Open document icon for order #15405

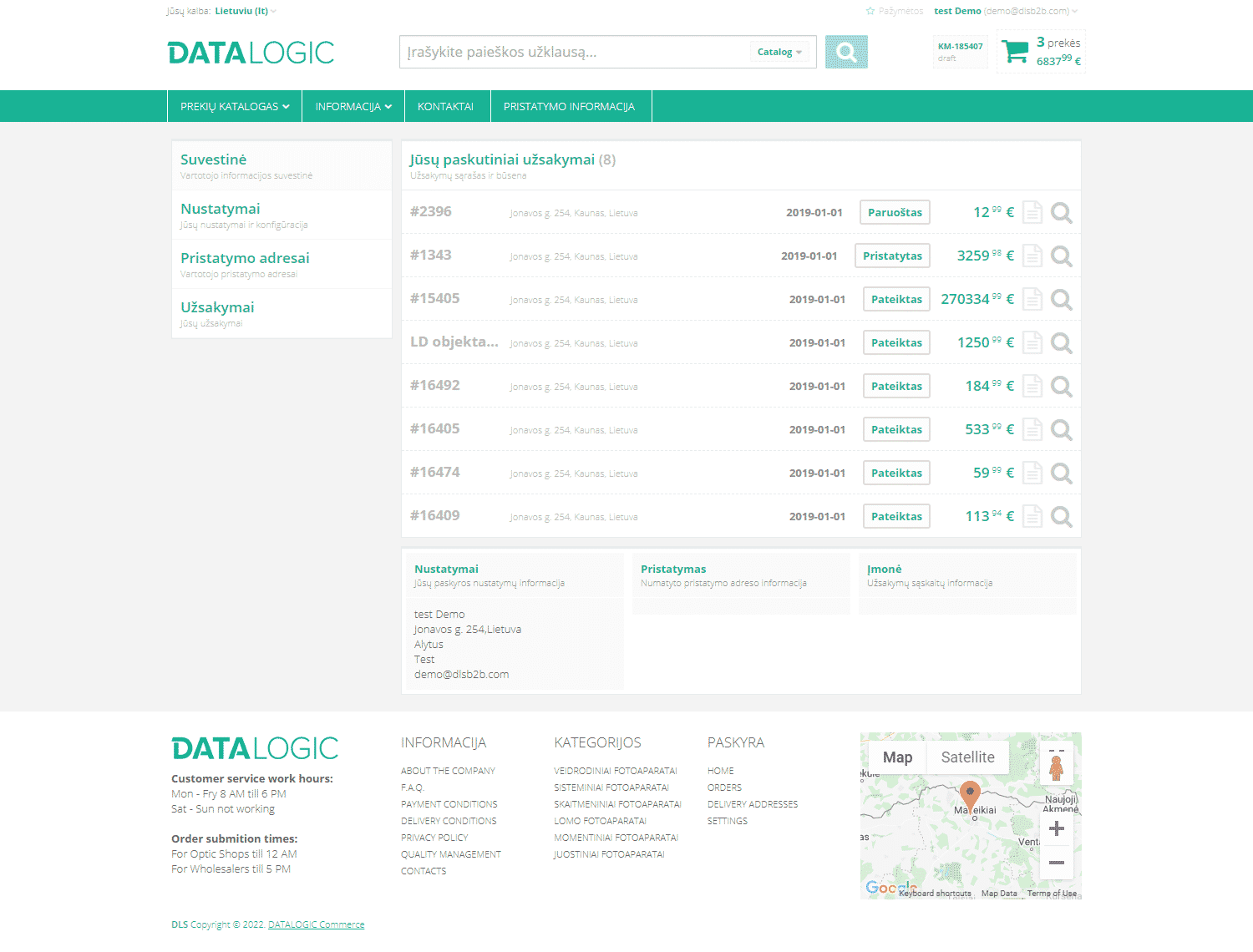click(x=1032, y=300)
